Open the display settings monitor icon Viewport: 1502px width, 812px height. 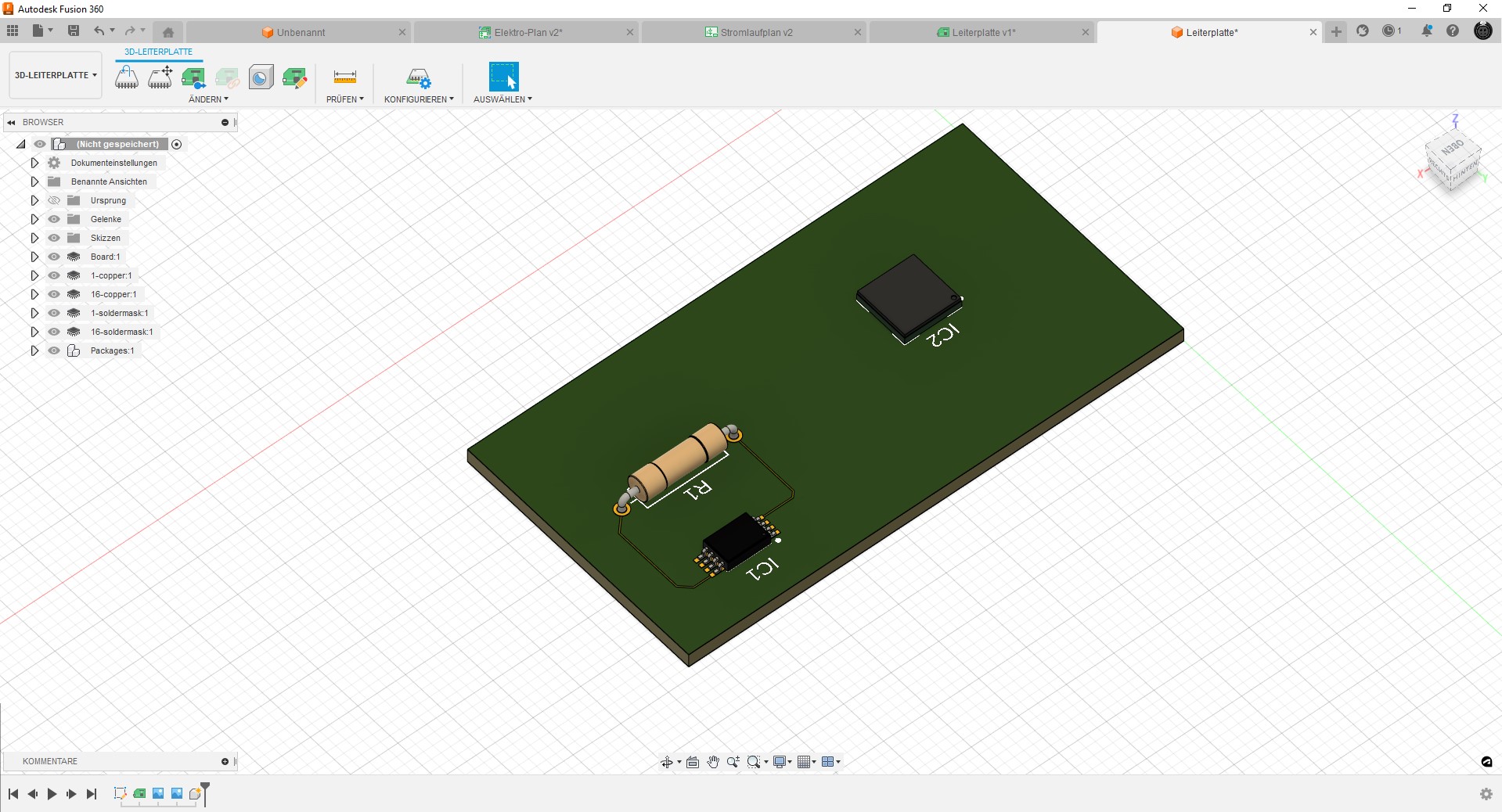tap(780, 762)
